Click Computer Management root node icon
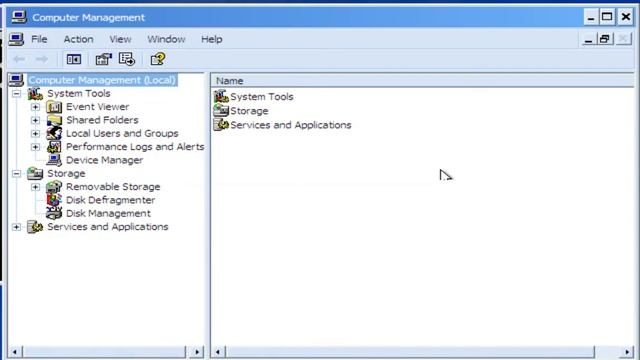640x360 pixels. [x=16, y=80]
